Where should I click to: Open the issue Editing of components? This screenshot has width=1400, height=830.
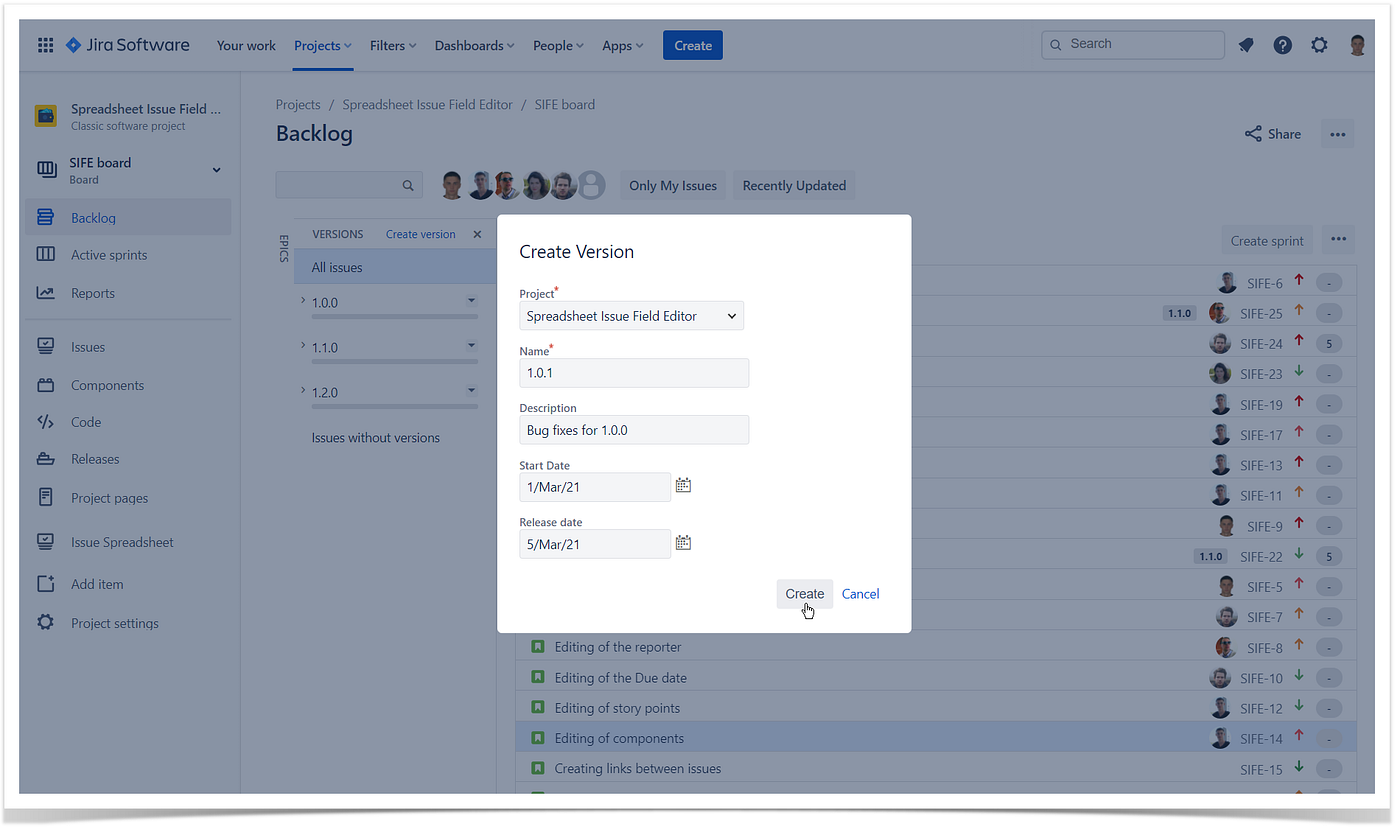tap(619, 738)
